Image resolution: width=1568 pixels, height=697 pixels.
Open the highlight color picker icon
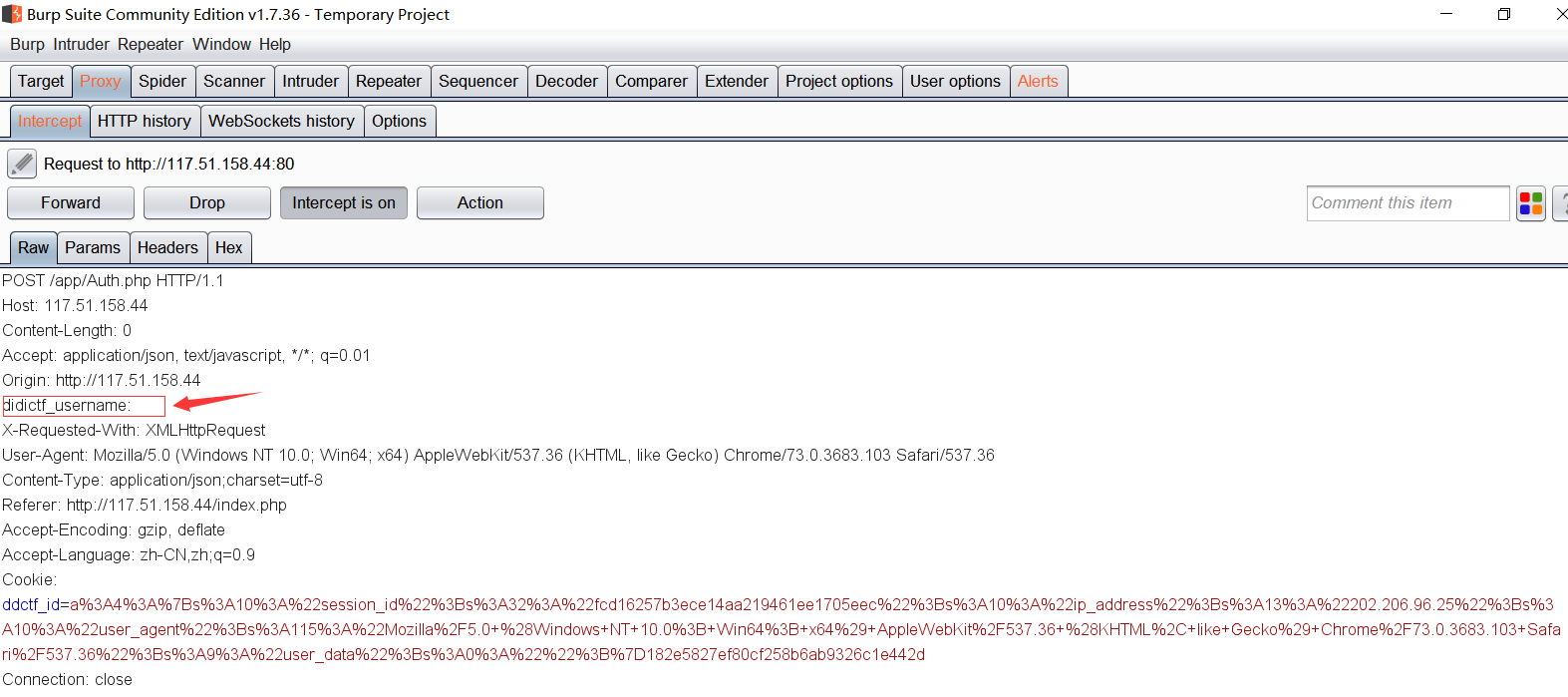tap(1531, 203)
